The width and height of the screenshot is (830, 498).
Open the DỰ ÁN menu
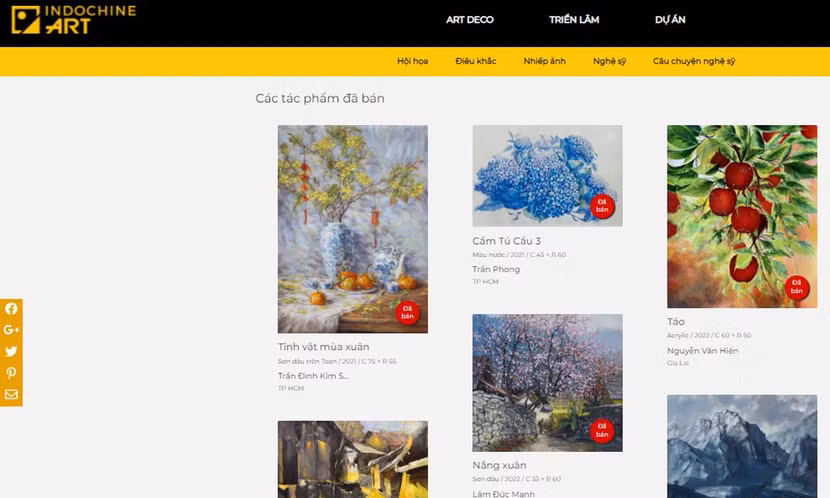click(x=670, y=20)
